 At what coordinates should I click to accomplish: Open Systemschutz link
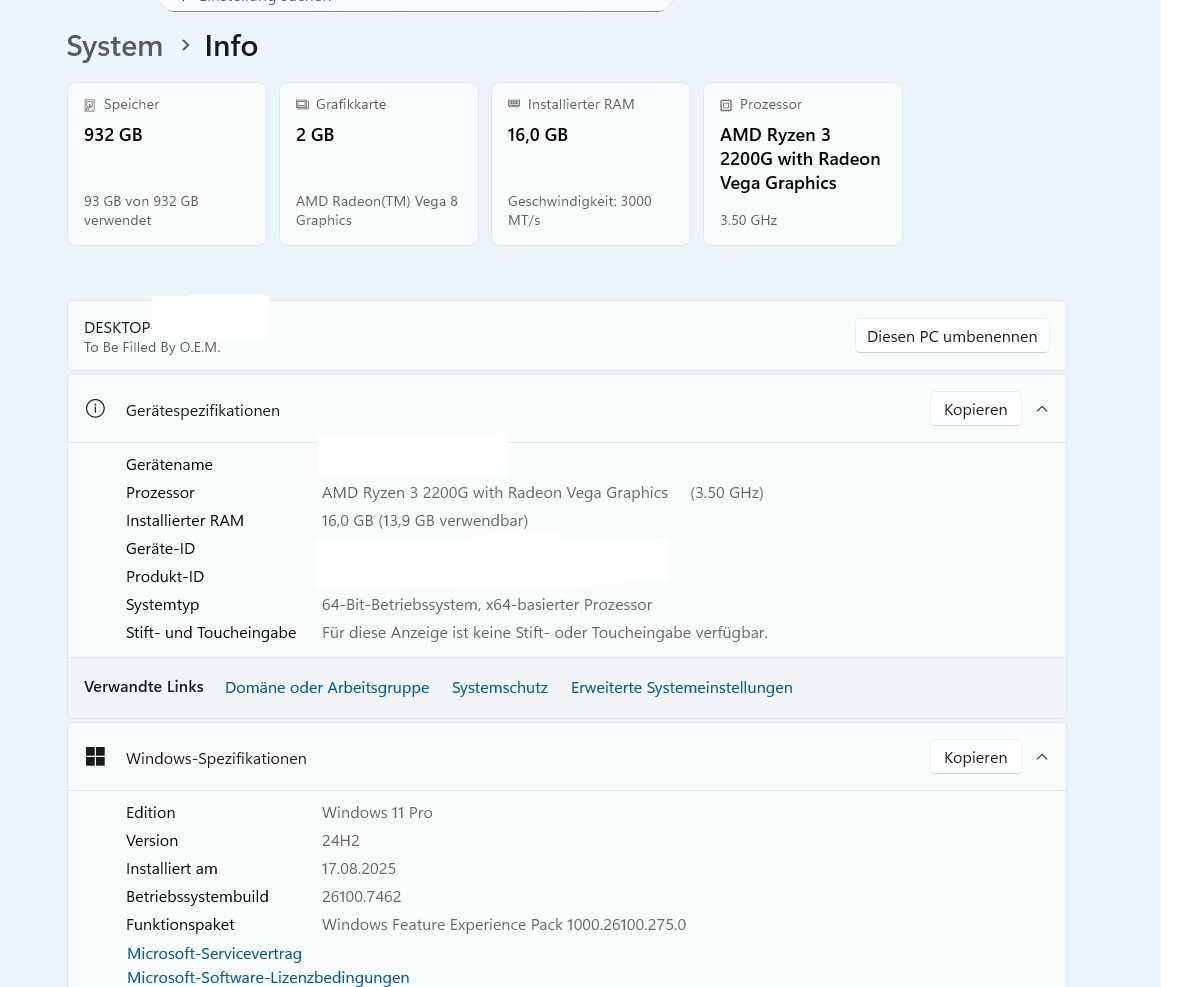point(500,688)
